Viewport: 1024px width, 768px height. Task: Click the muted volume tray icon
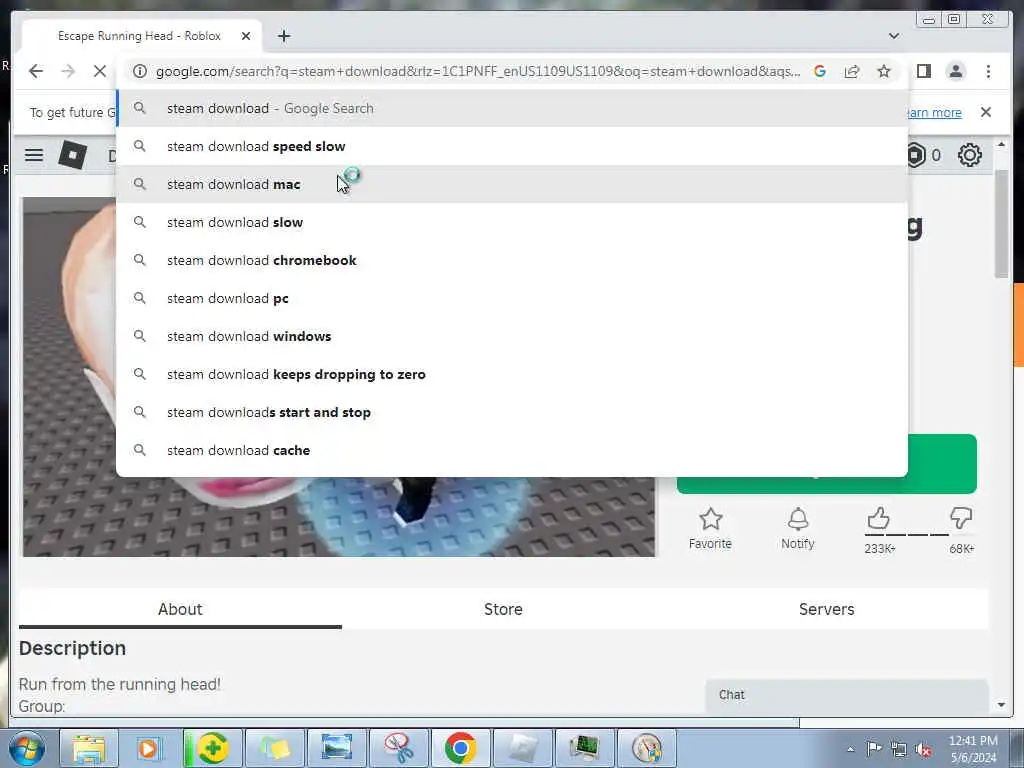(x=923, y=749)
